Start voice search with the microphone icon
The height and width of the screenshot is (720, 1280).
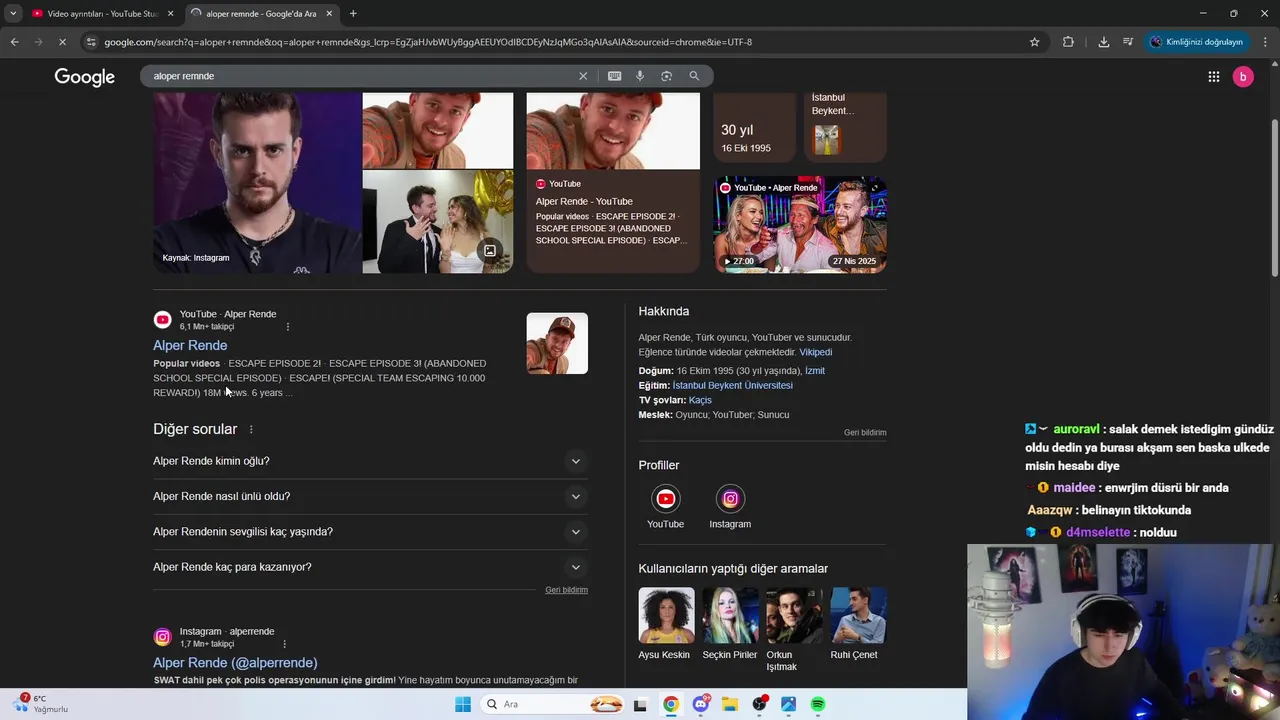pos(640,76)
